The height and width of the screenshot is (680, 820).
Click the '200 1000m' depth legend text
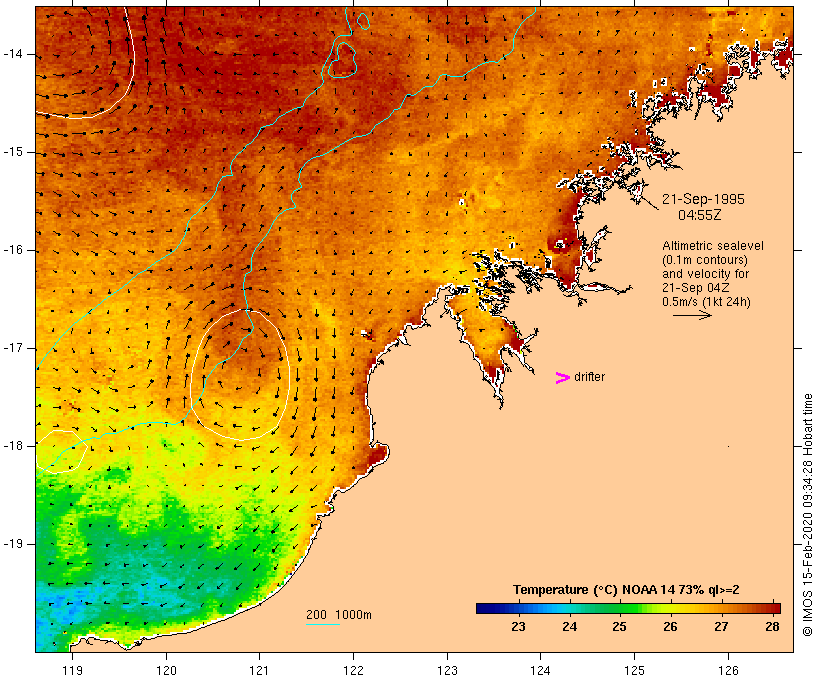pos(339,615)
